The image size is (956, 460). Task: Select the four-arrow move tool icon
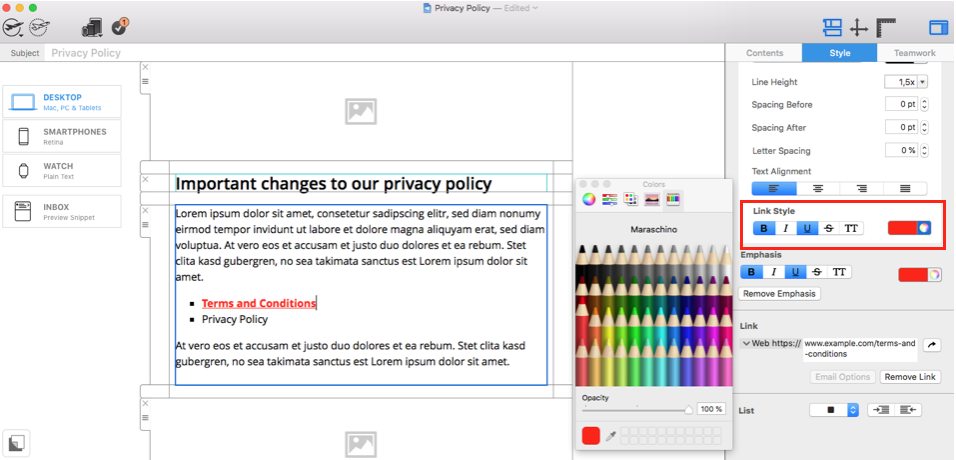(x=858, y=27)
